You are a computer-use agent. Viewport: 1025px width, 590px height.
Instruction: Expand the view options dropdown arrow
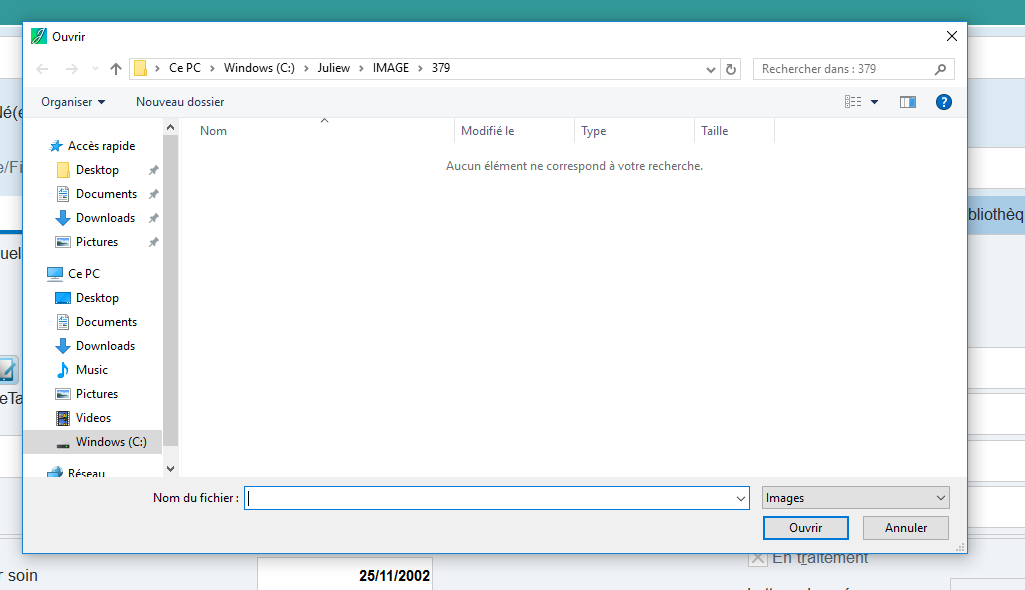click(x=874, y=102)
